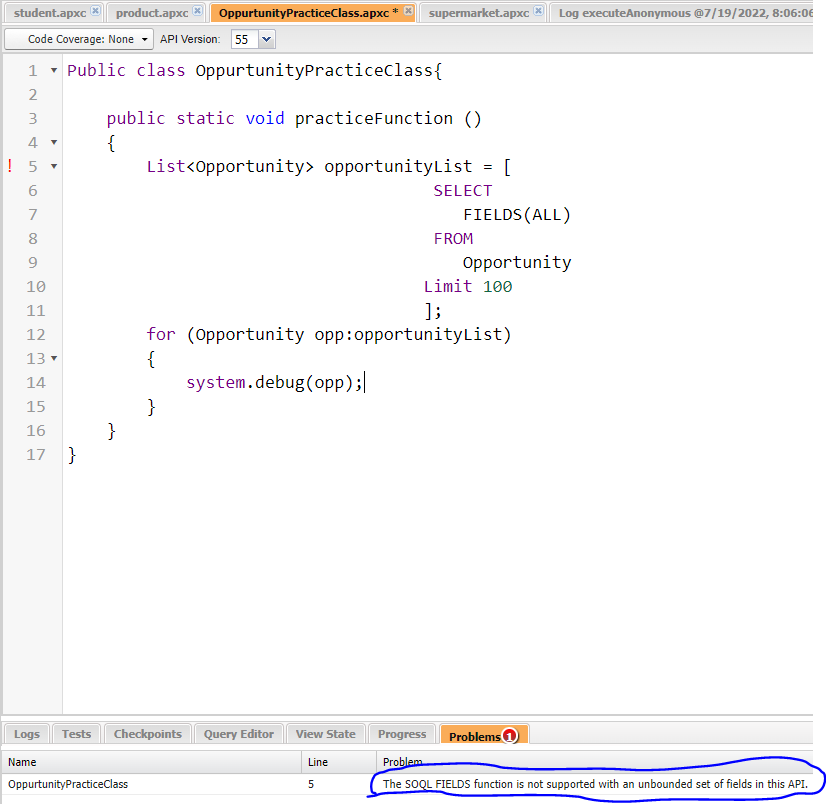826x804 pixels.
Task: Switch to the student.apxc tab
Action: point(49,12)
